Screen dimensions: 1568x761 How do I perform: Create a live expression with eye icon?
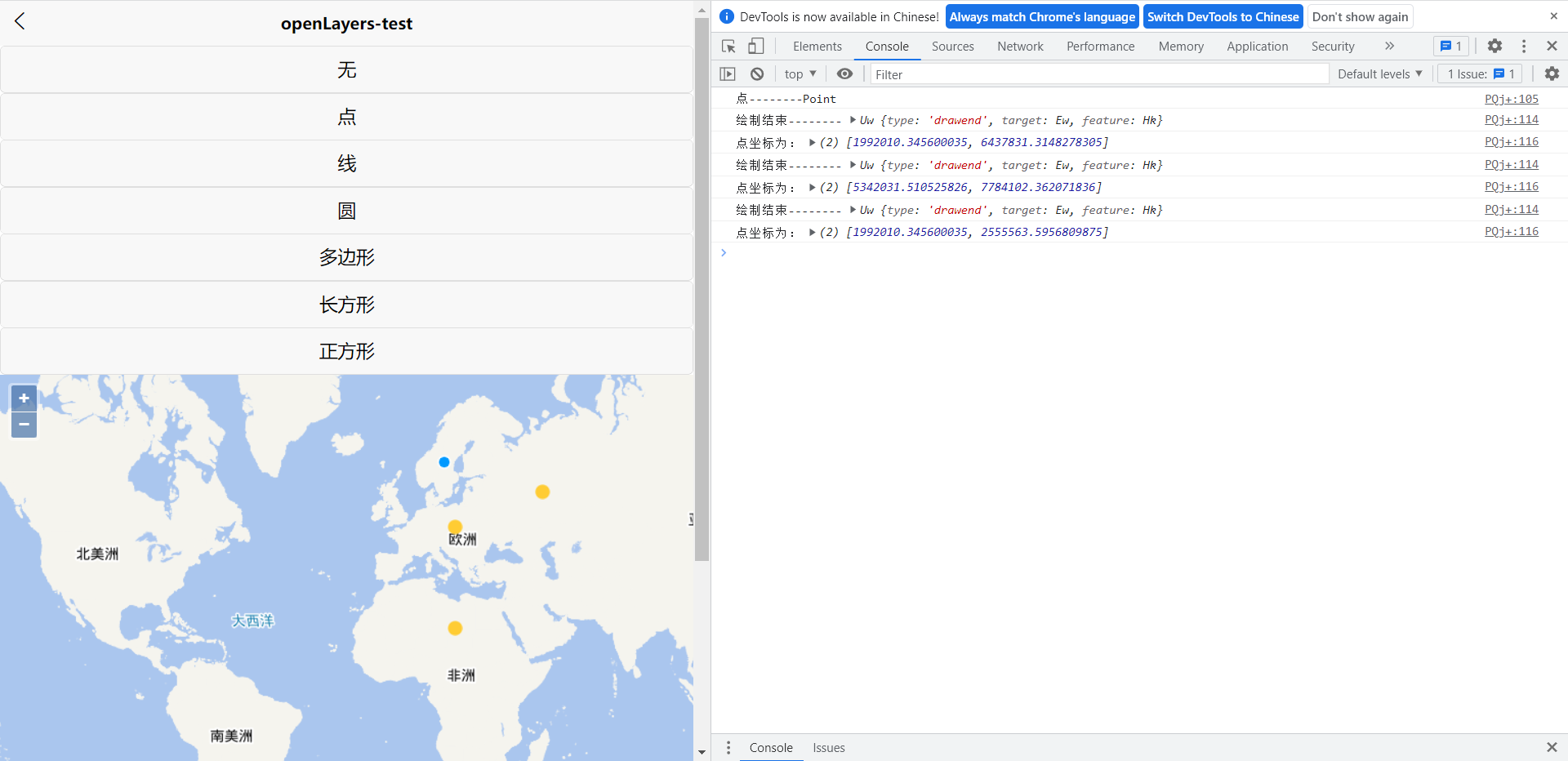[x=844, y=74]
